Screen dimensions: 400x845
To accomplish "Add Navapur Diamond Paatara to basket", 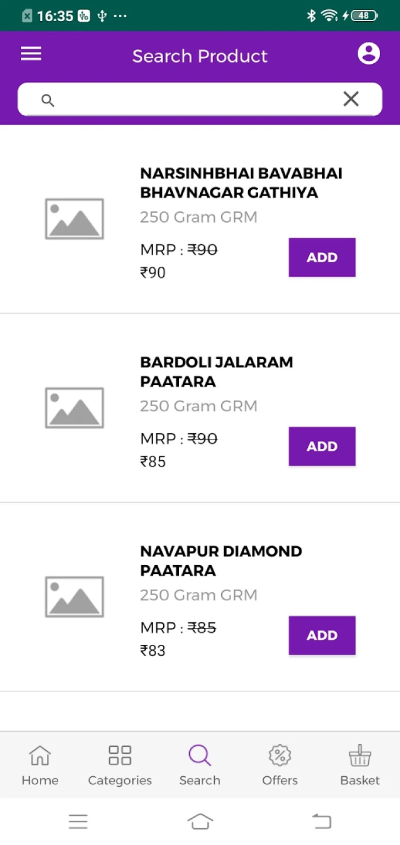I will [322, 635].
